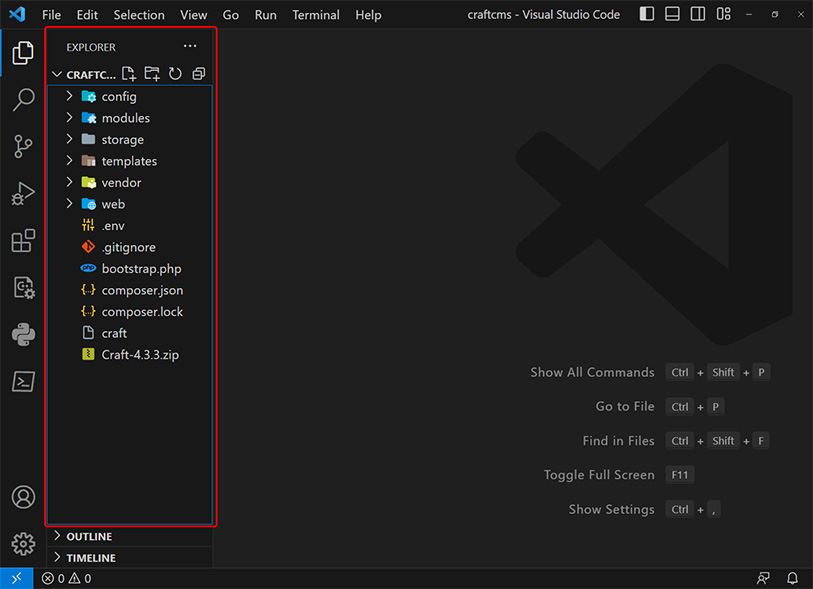Open the notifications bell
The image size is (813, 589).
click(x=792, y=578)
